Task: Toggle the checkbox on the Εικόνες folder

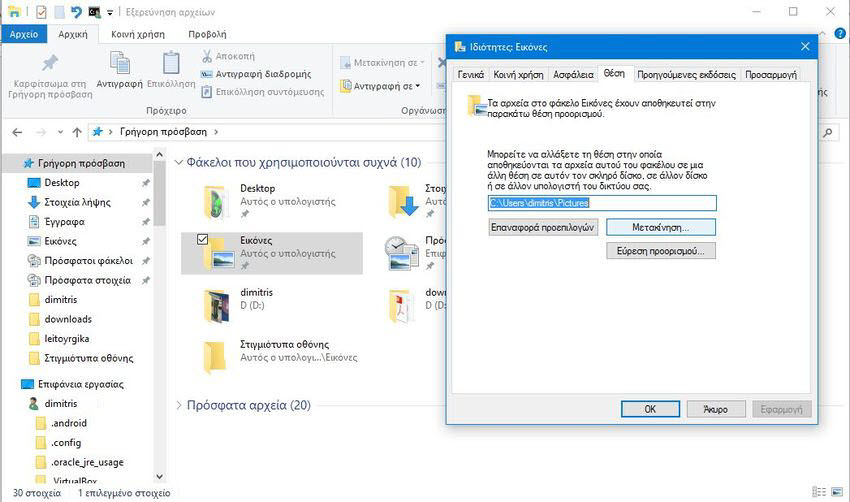Action: (203, 239)
